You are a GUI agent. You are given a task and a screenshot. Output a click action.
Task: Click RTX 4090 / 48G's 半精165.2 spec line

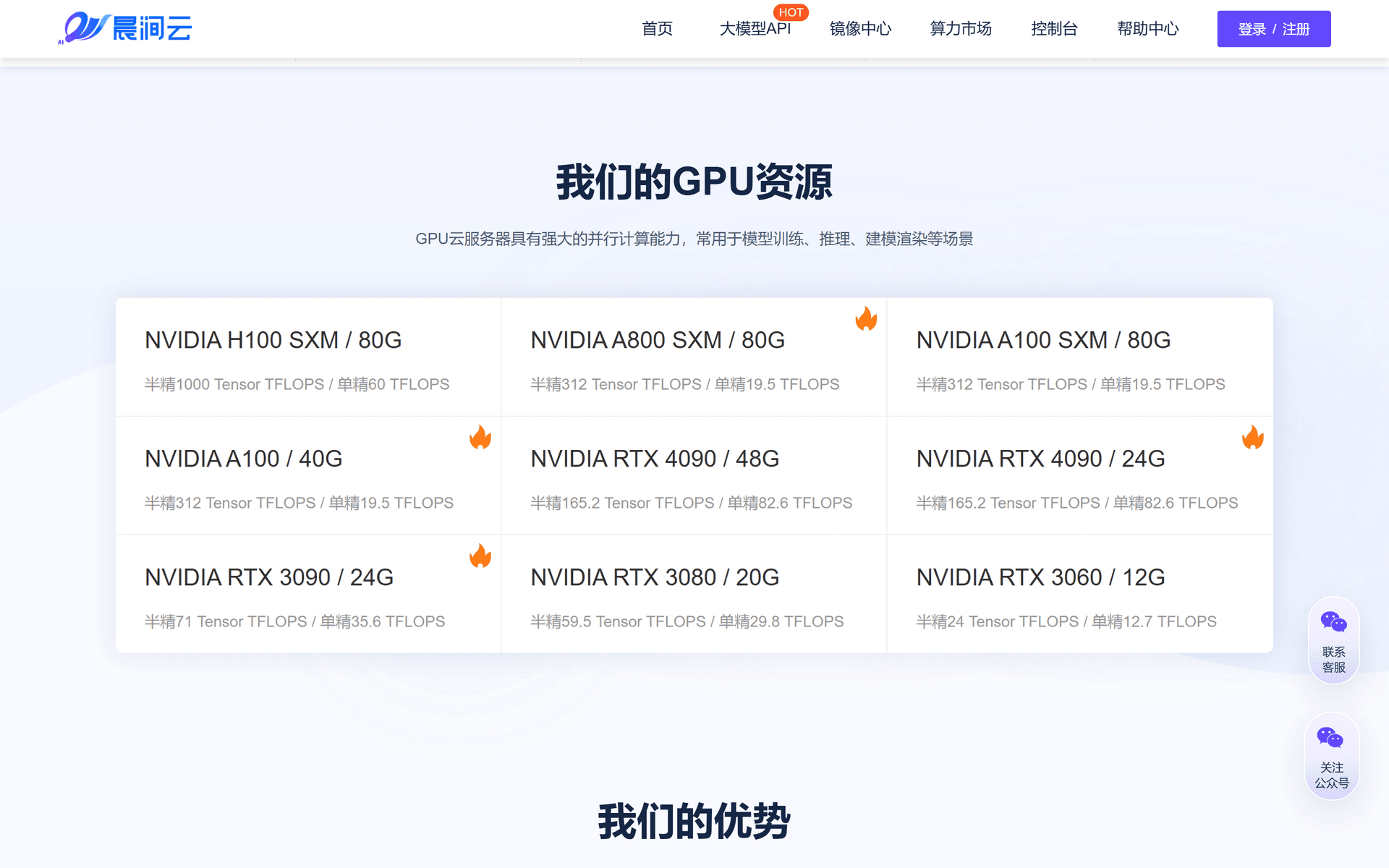point(692,503)
